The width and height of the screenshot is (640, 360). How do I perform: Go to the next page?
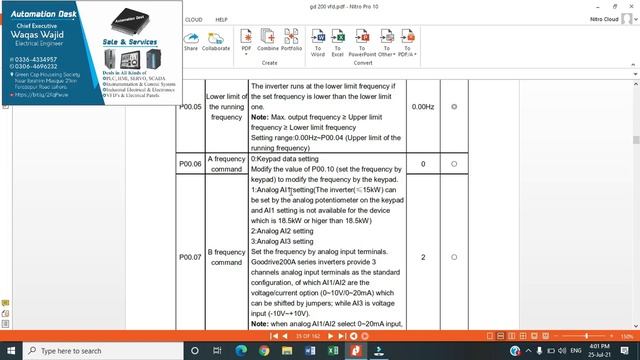[x=330, y=336]
